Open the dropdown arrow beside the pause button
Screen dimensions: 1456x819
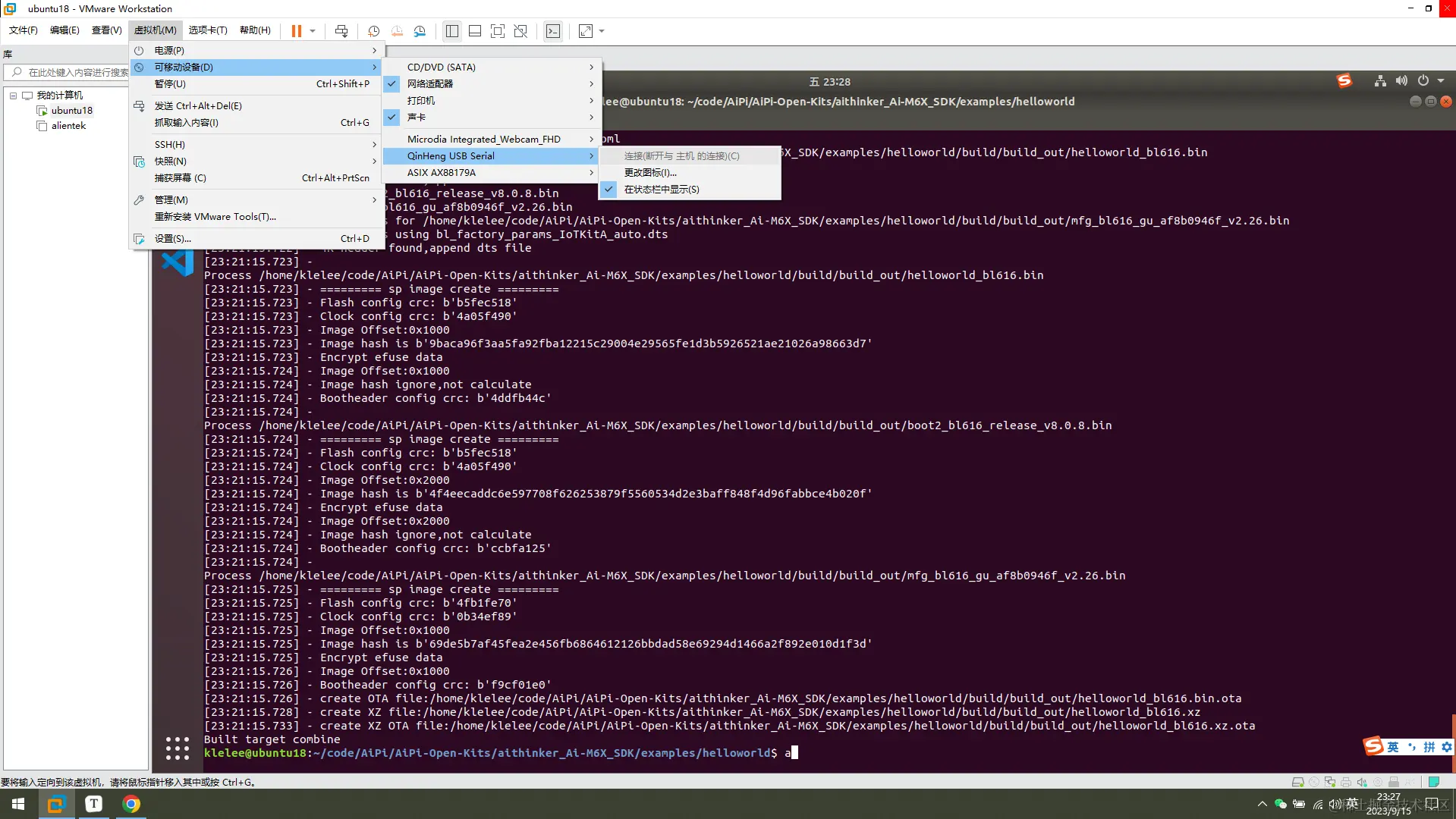(x=313, y=31)
